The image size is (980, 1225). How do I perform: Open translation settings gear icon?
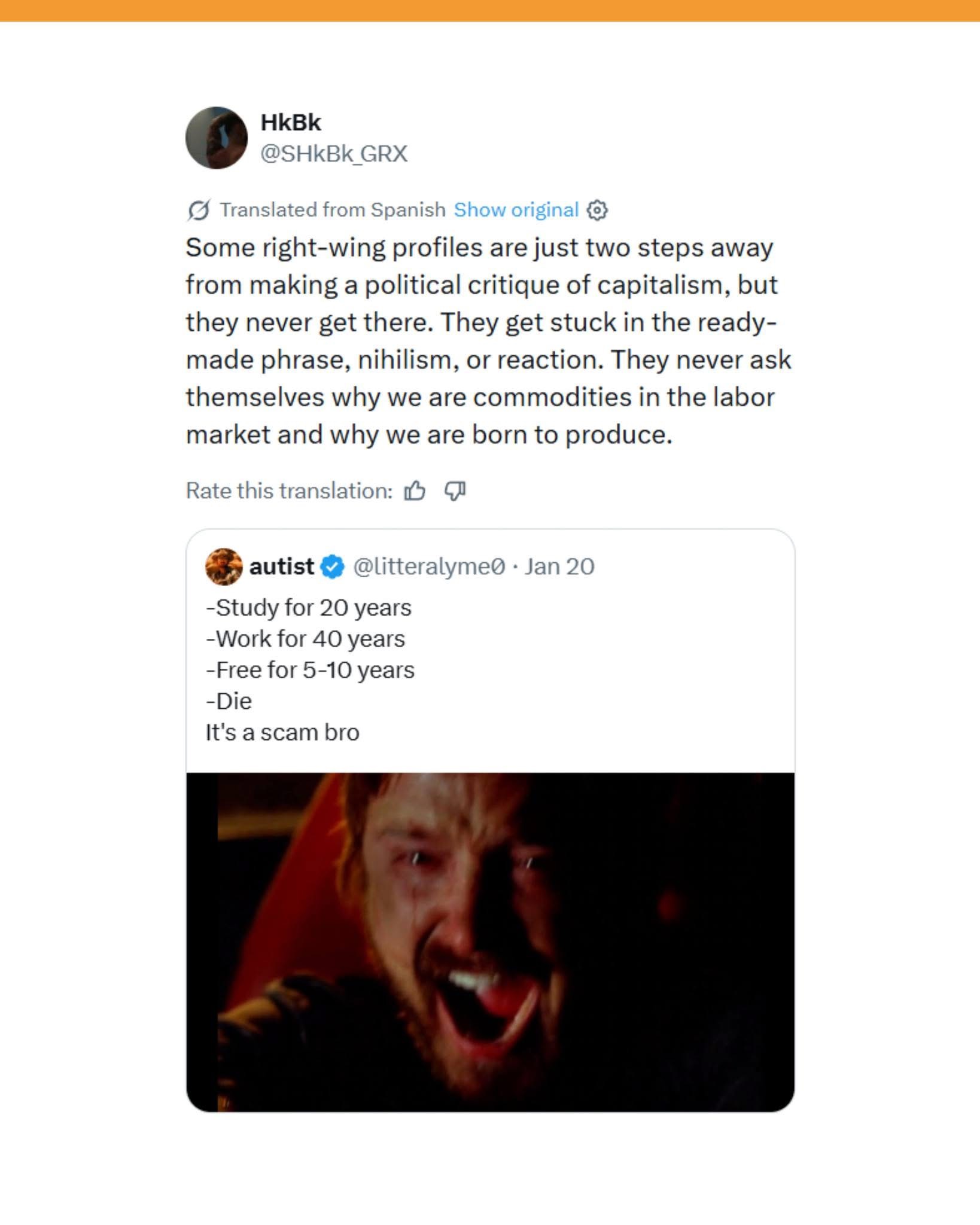pyautogui.click(x=597, y=211)
